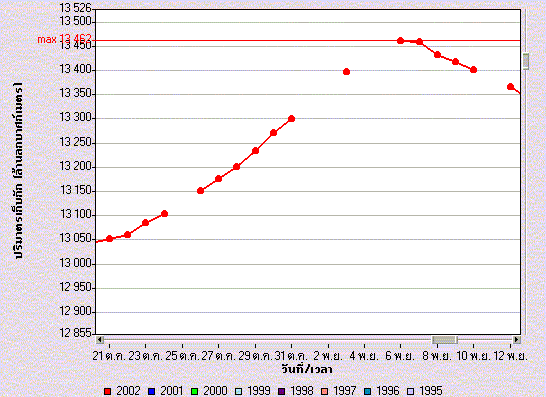Click the horizontal scrollbar right arrow
The image size is (546, 397).
pyautogui.click(x=517, y=340)
